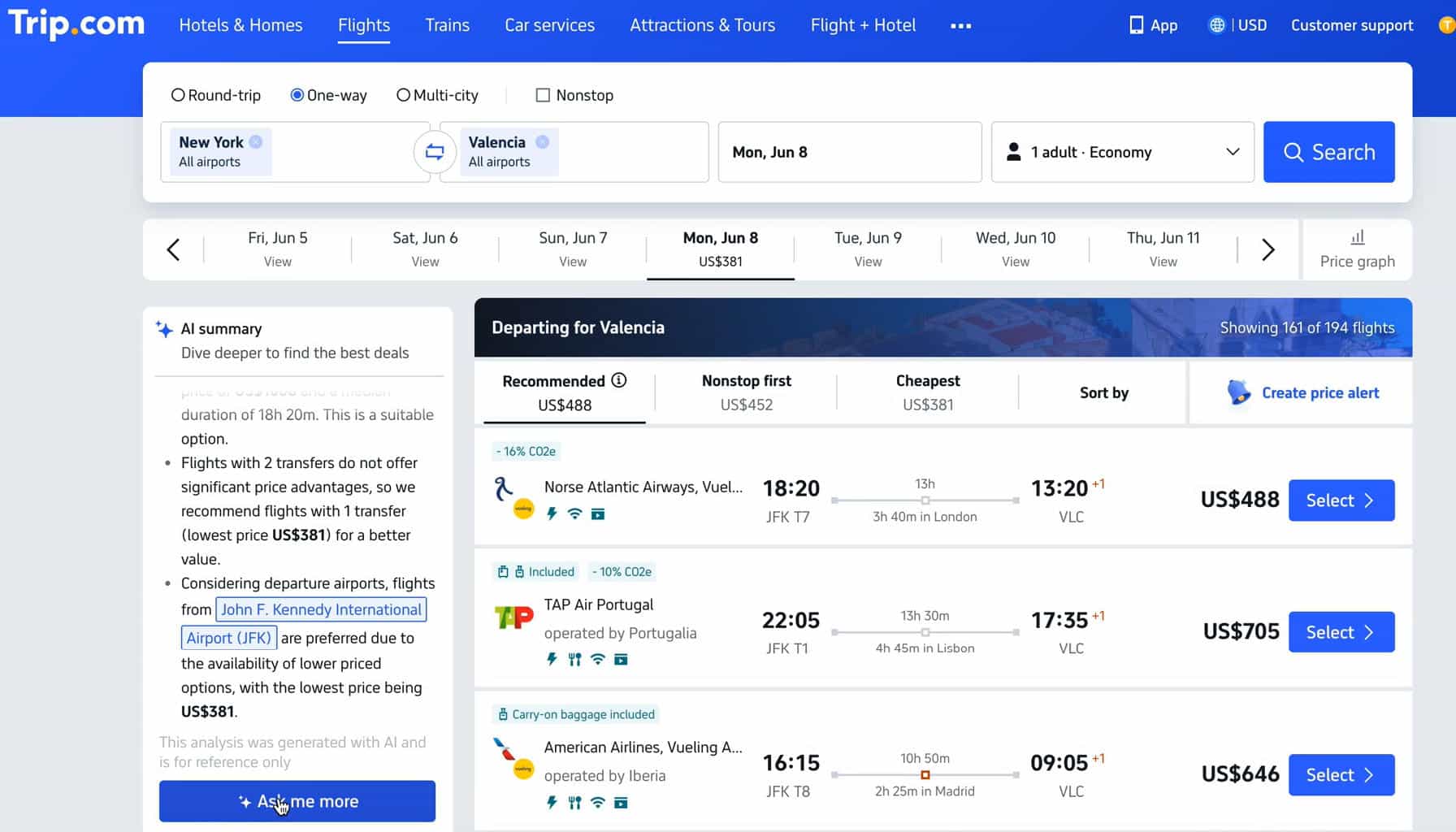This screenshot has width=1456, height=832.
Task: Click Wi-Fi icon on TAP Air Portugal flight
Action: click(597, 659)
